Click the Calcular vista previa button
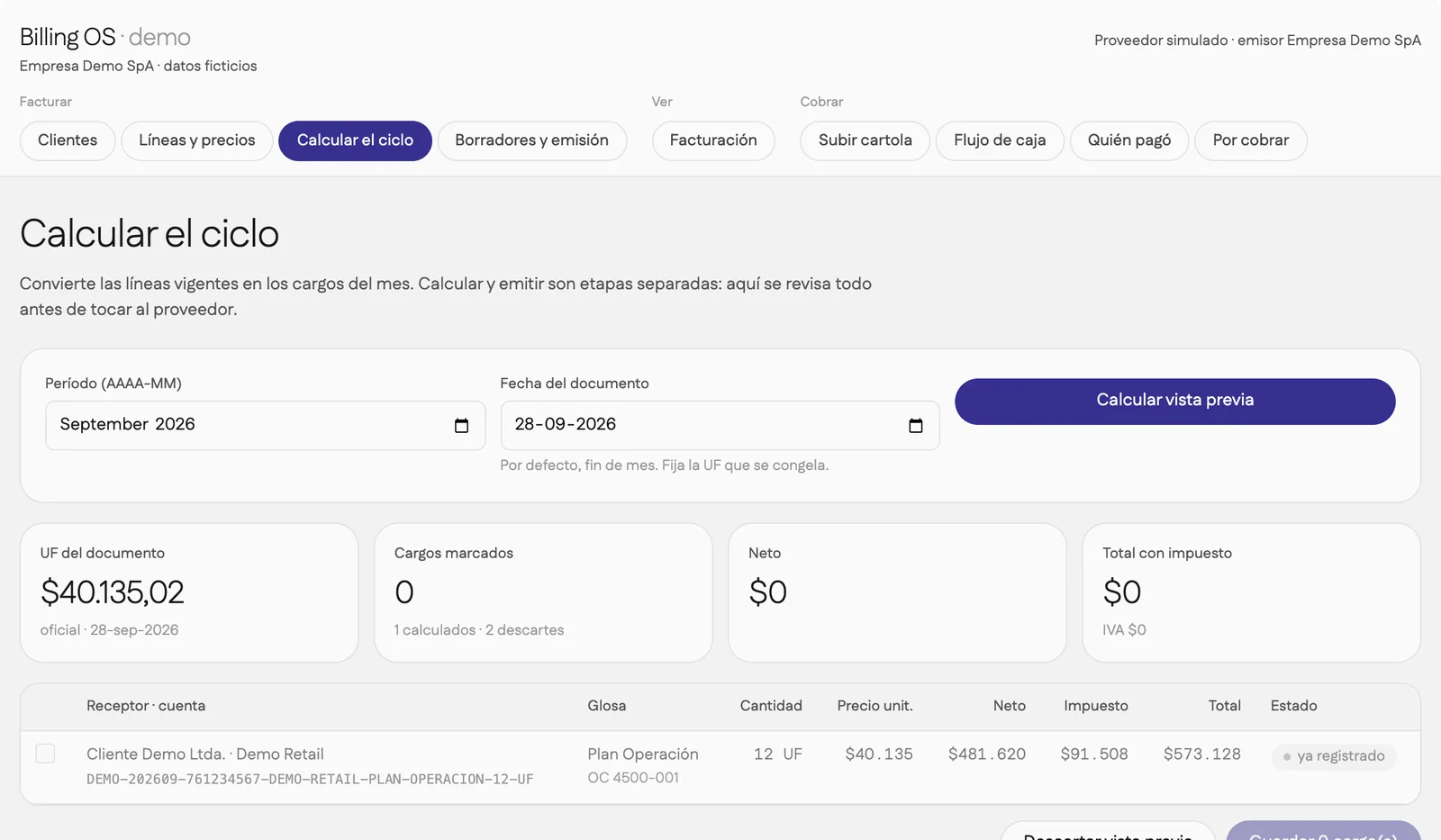Image resolution: width=1441 pixels, height=840 pixels. click(1174, 401)
